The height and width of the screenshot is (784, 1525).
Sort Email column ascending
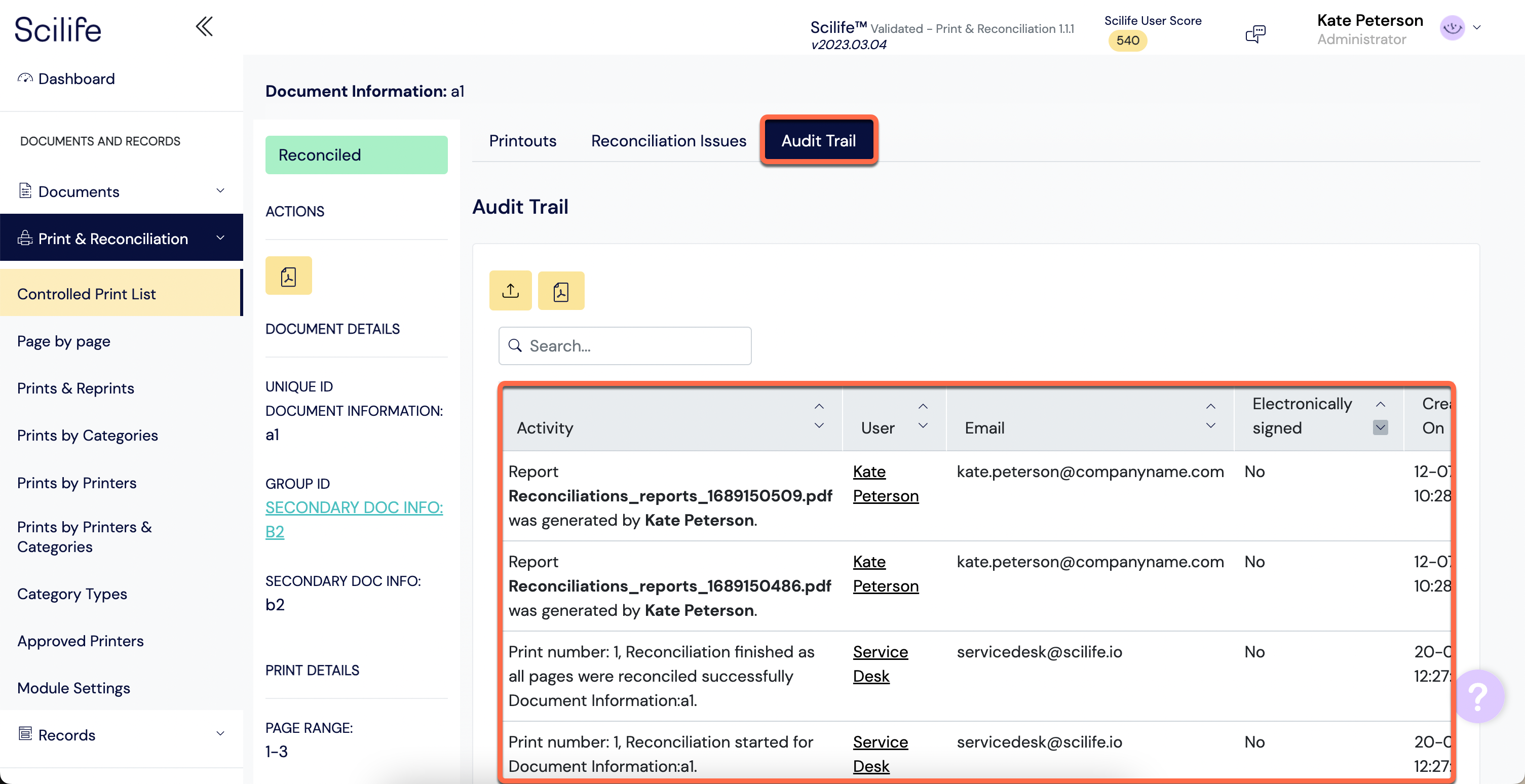pos(1211,407)
